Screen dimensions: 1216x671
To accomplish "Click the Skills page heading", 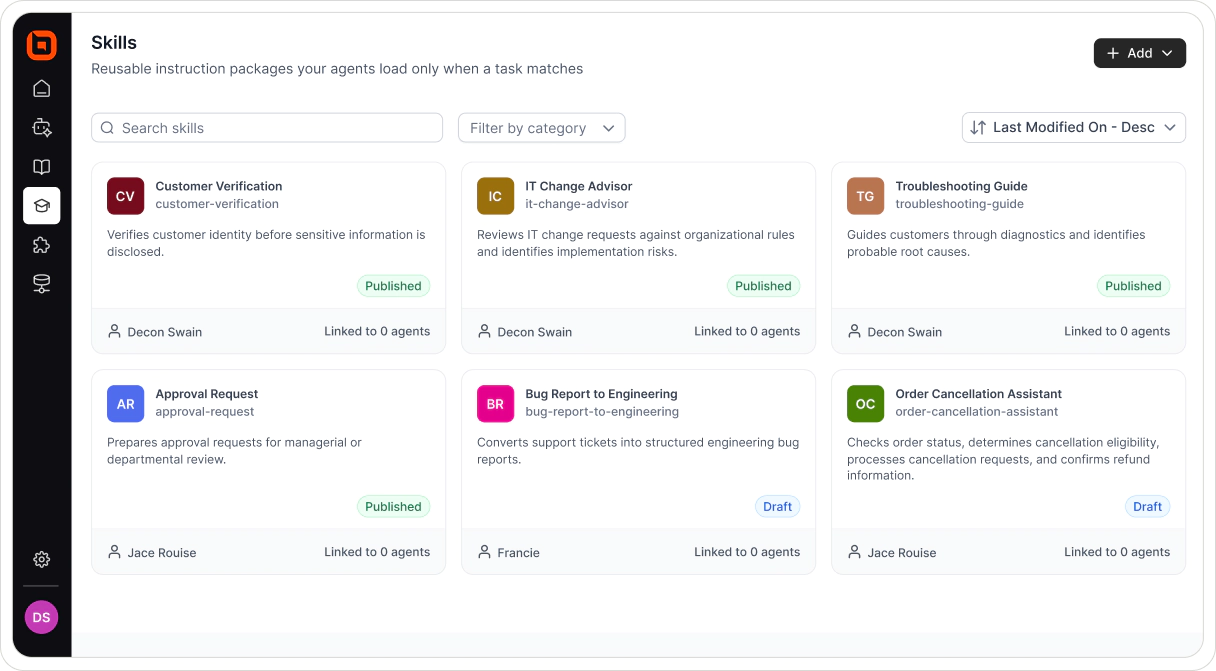I will [x=114, y=43].
